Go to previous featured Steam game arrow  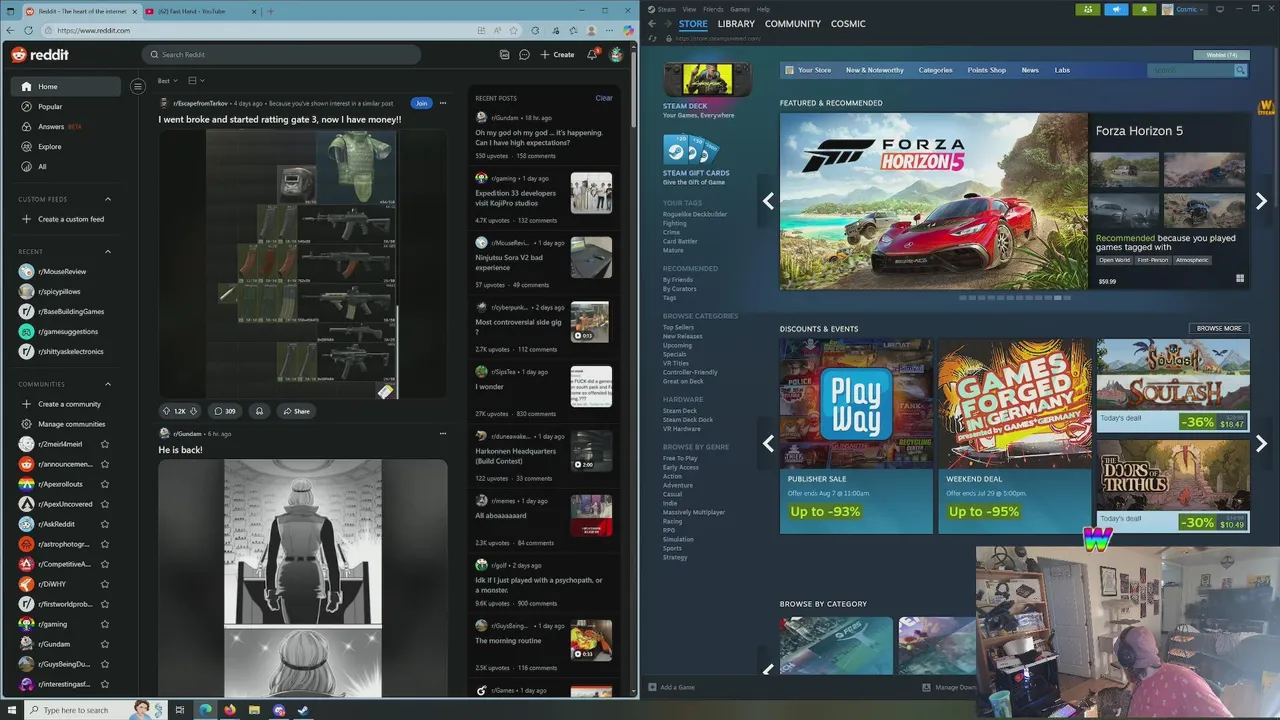(x=768, y=201)
